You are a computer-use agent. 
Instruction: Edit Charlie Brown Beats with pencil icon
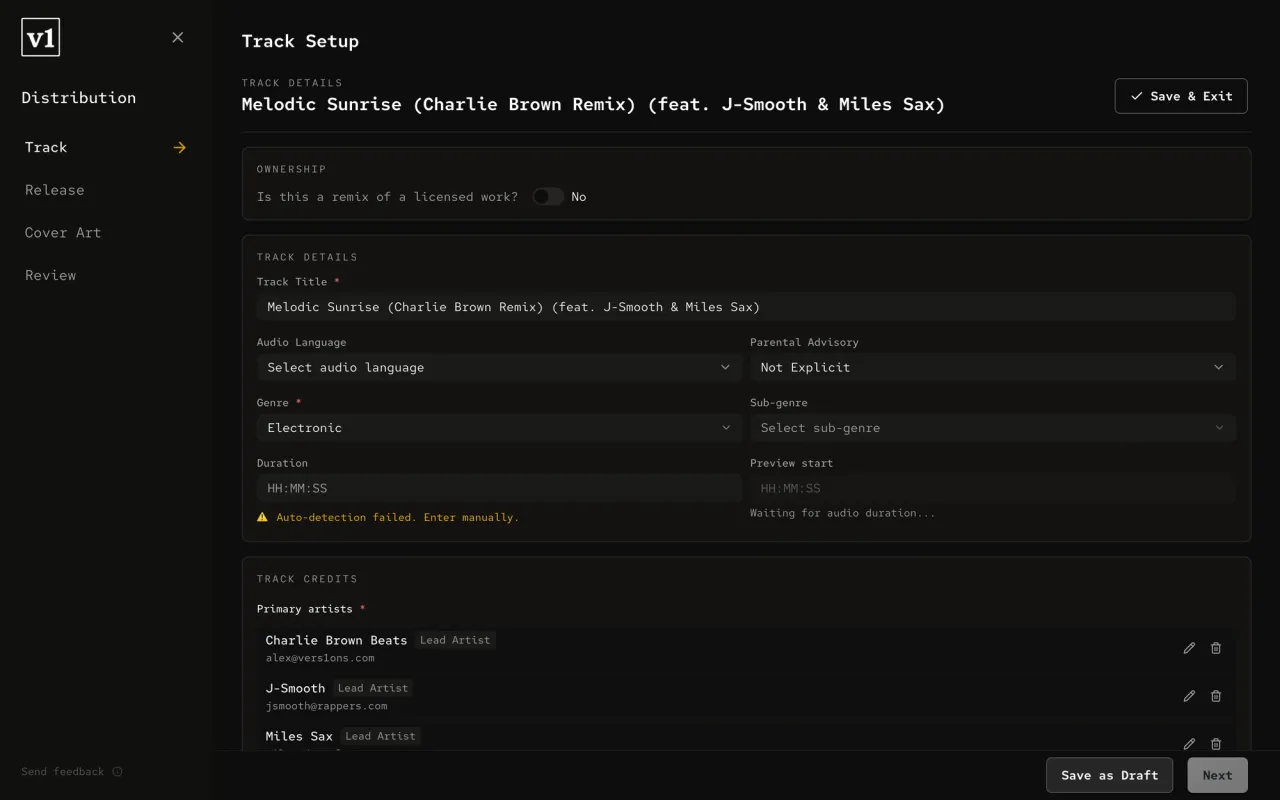1189,648
